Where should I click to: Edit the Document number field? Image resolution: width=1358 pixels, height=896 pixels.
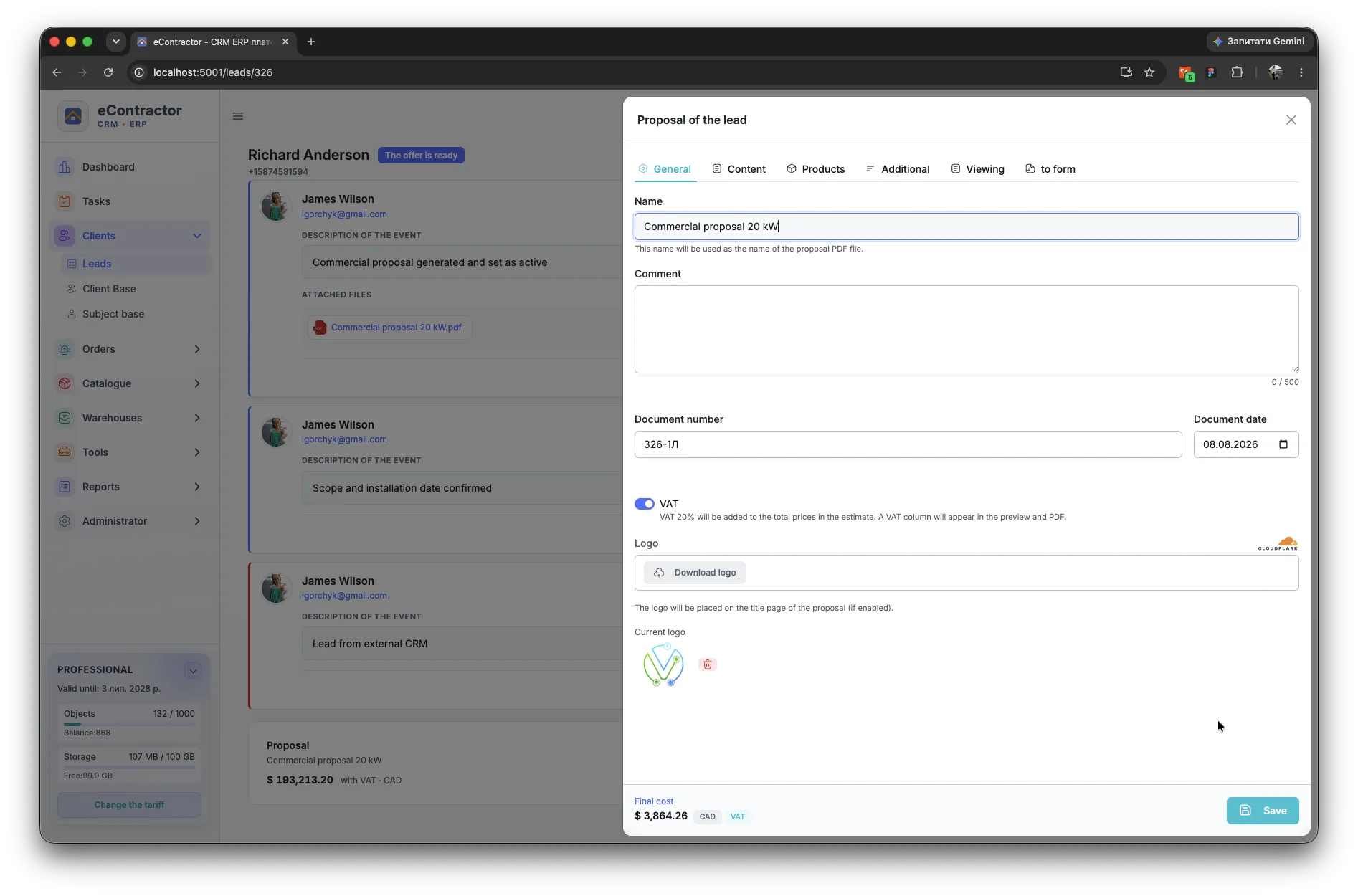click(x=908, y=444)
